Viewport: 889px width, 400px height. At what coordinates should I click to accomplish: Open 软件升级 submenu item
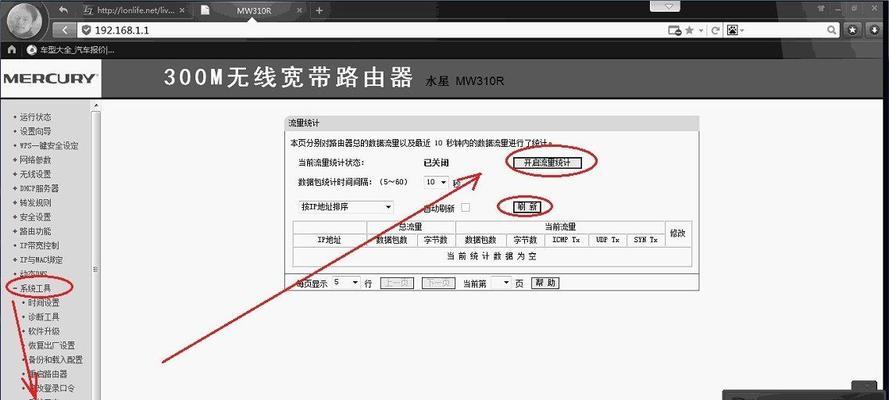click(x=44, y=331)
